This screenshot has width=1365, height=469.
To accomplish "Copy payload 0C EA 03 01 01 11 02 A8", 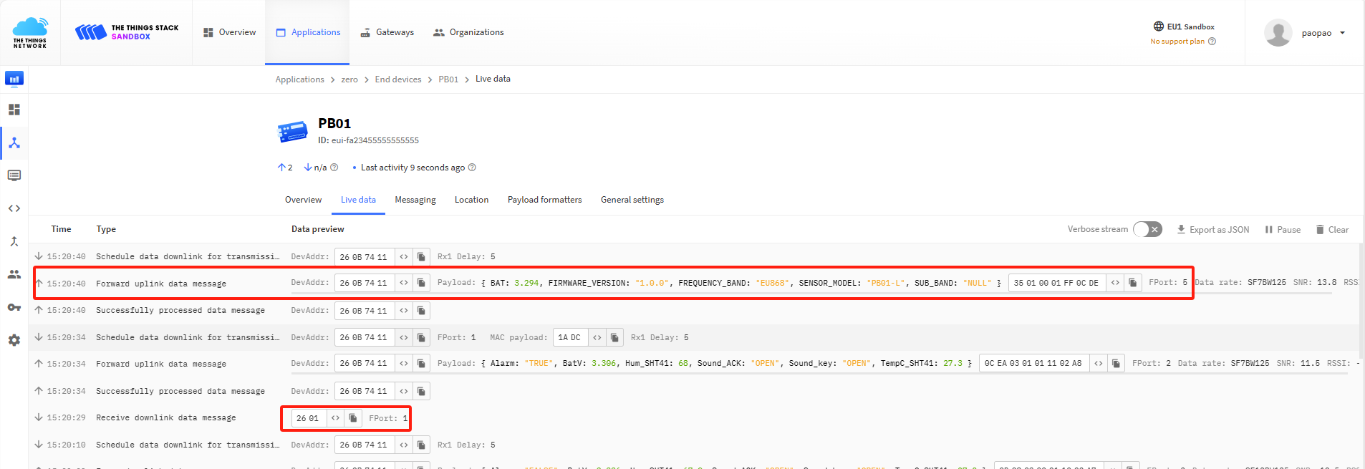I will pos(1116,364).
